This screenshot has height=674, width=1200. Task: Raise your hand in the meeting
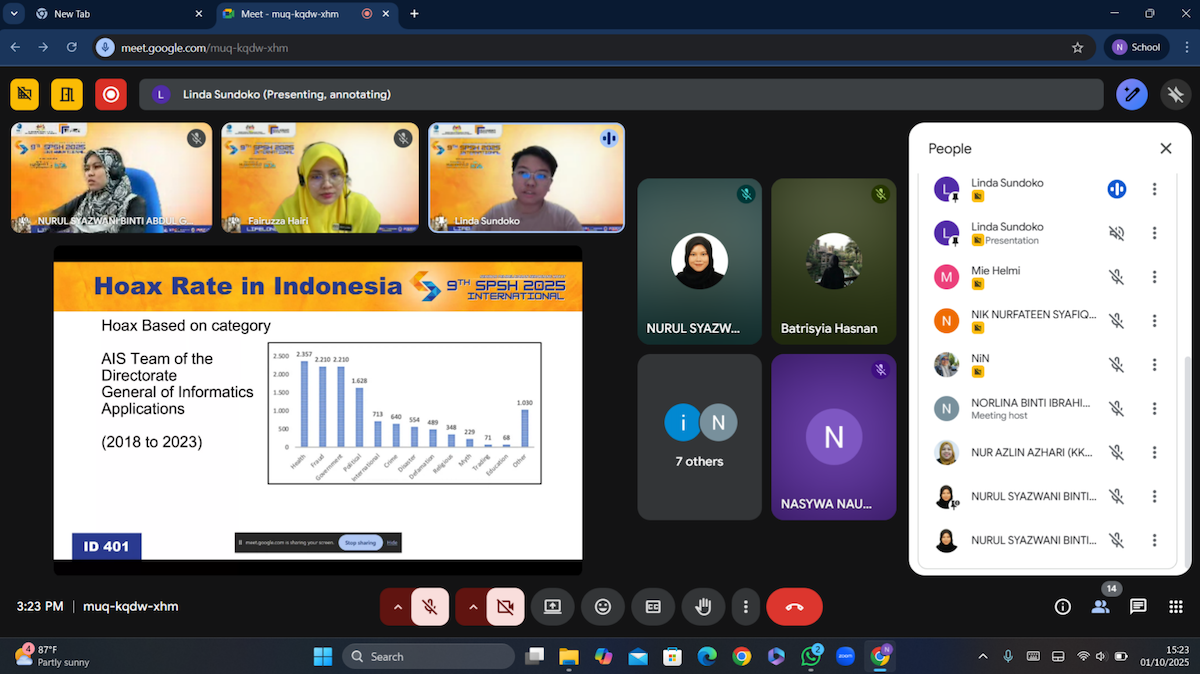(703, 606)
